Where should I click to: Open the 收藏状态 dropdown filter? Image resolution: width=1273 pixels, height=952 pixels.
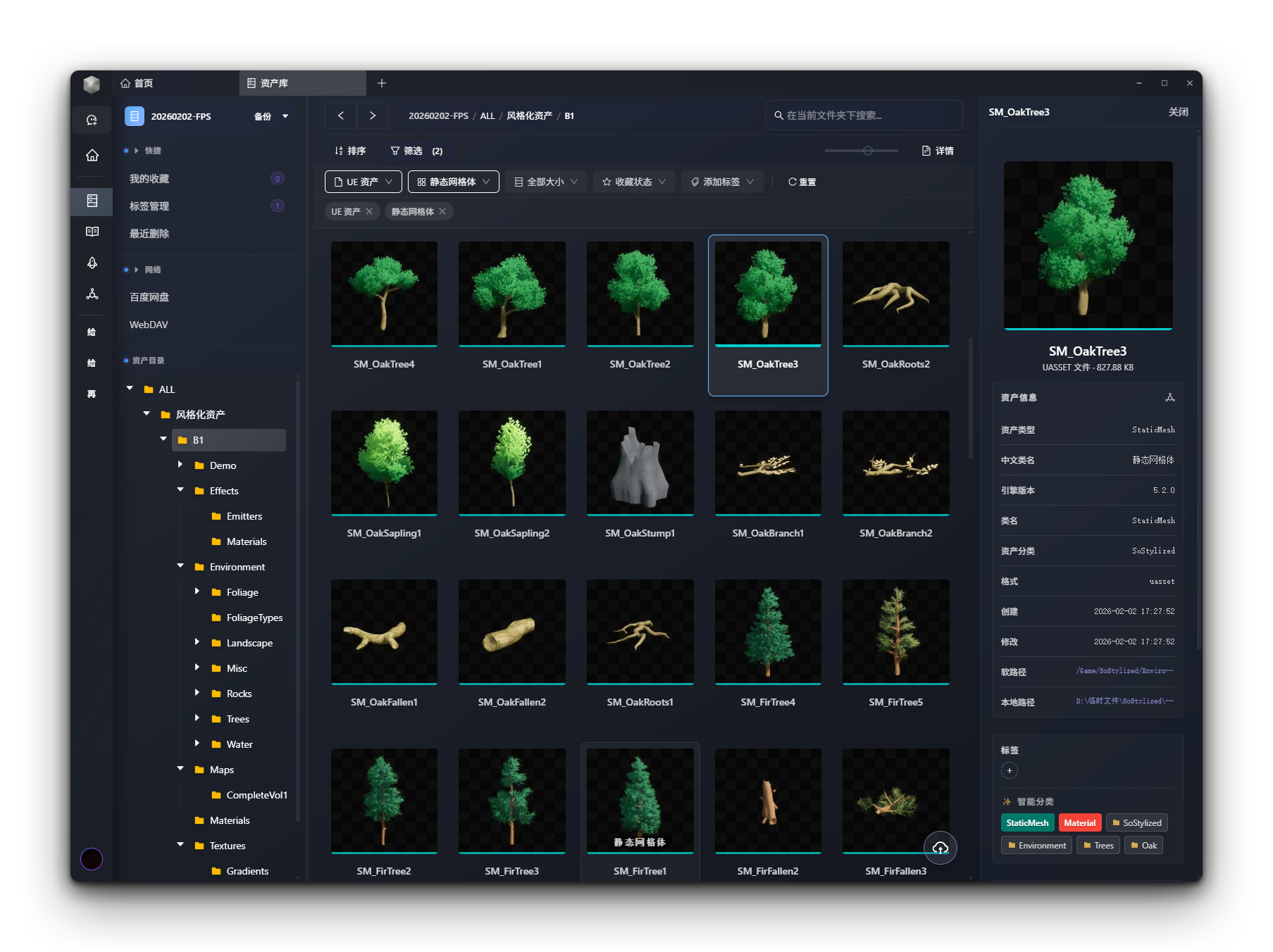tap(633, 182)
